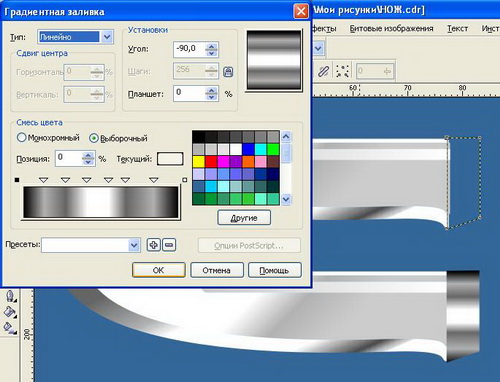This screenshot has width=500, height=382.
Task: Increase the Планшет value with up arrow
Action: tap(211, 90)
